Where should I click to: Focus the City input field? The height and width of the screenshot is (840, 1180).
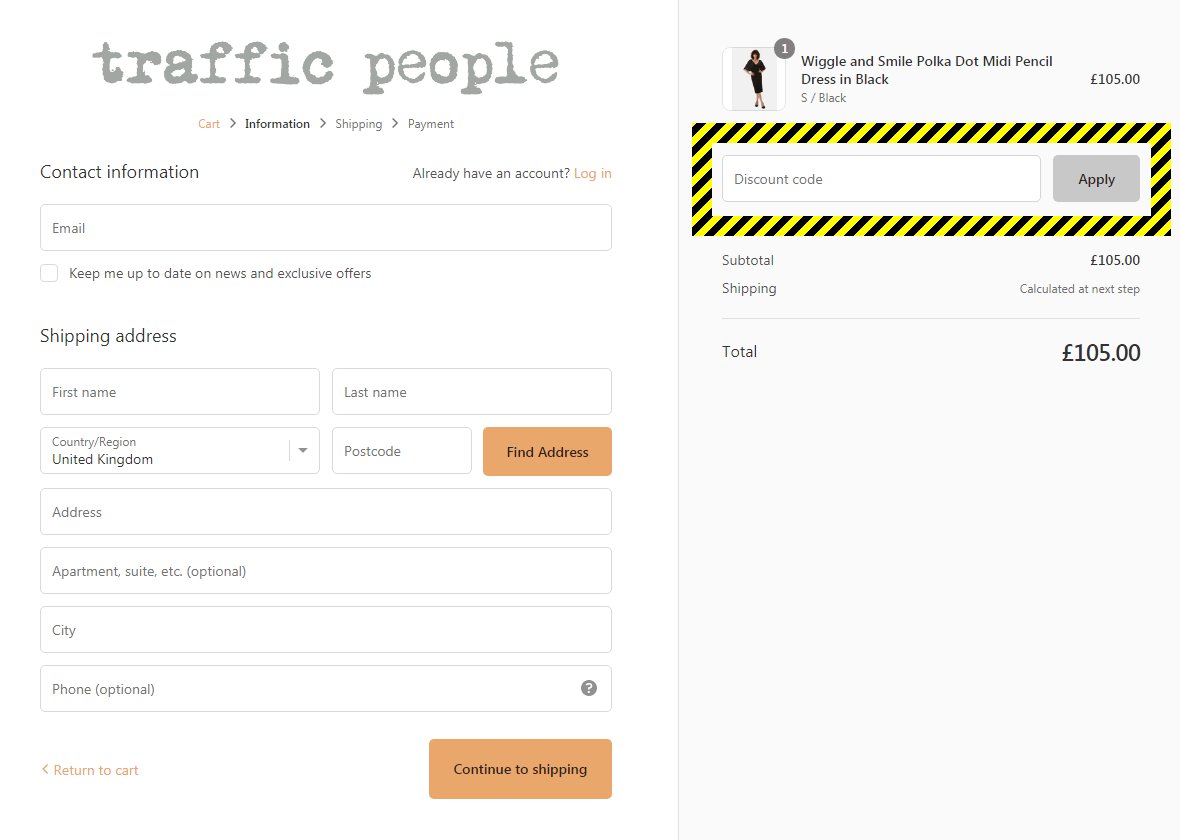(x=326, y=630)
